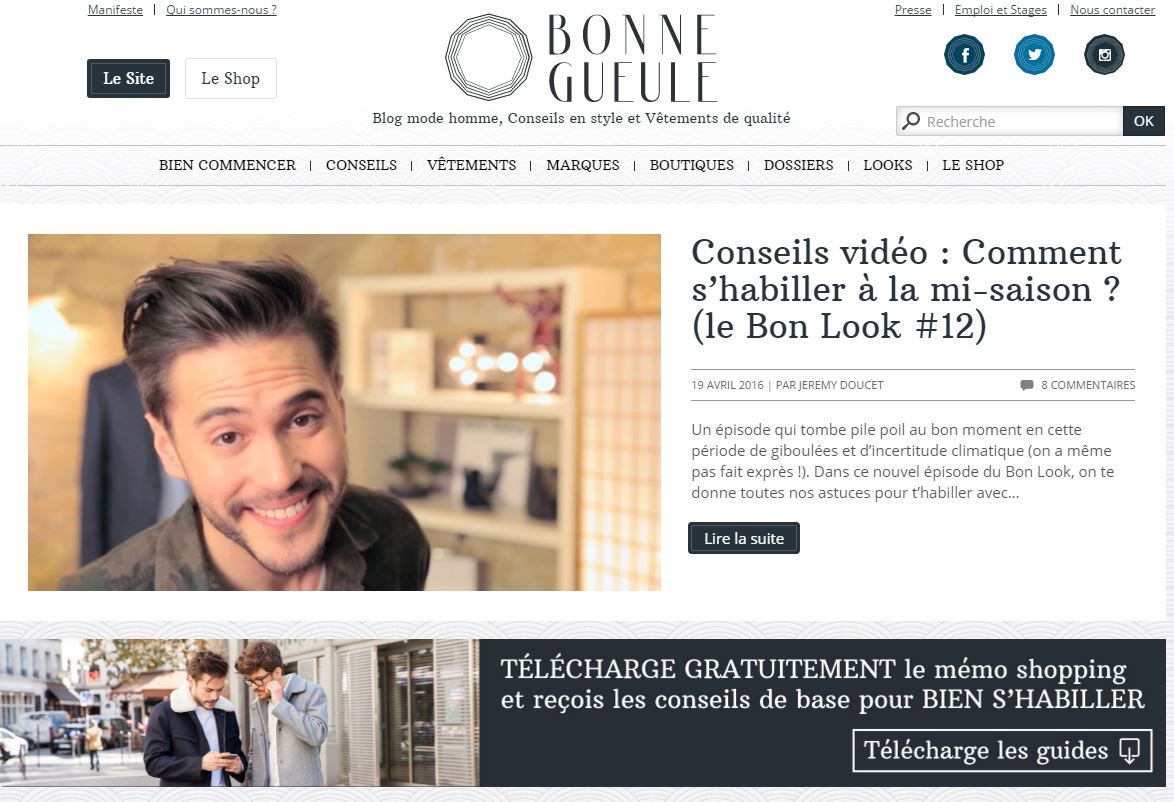Open the Twitter social icon
The height and width of the screenshot is (802, 1174).
click(1034, 55)
